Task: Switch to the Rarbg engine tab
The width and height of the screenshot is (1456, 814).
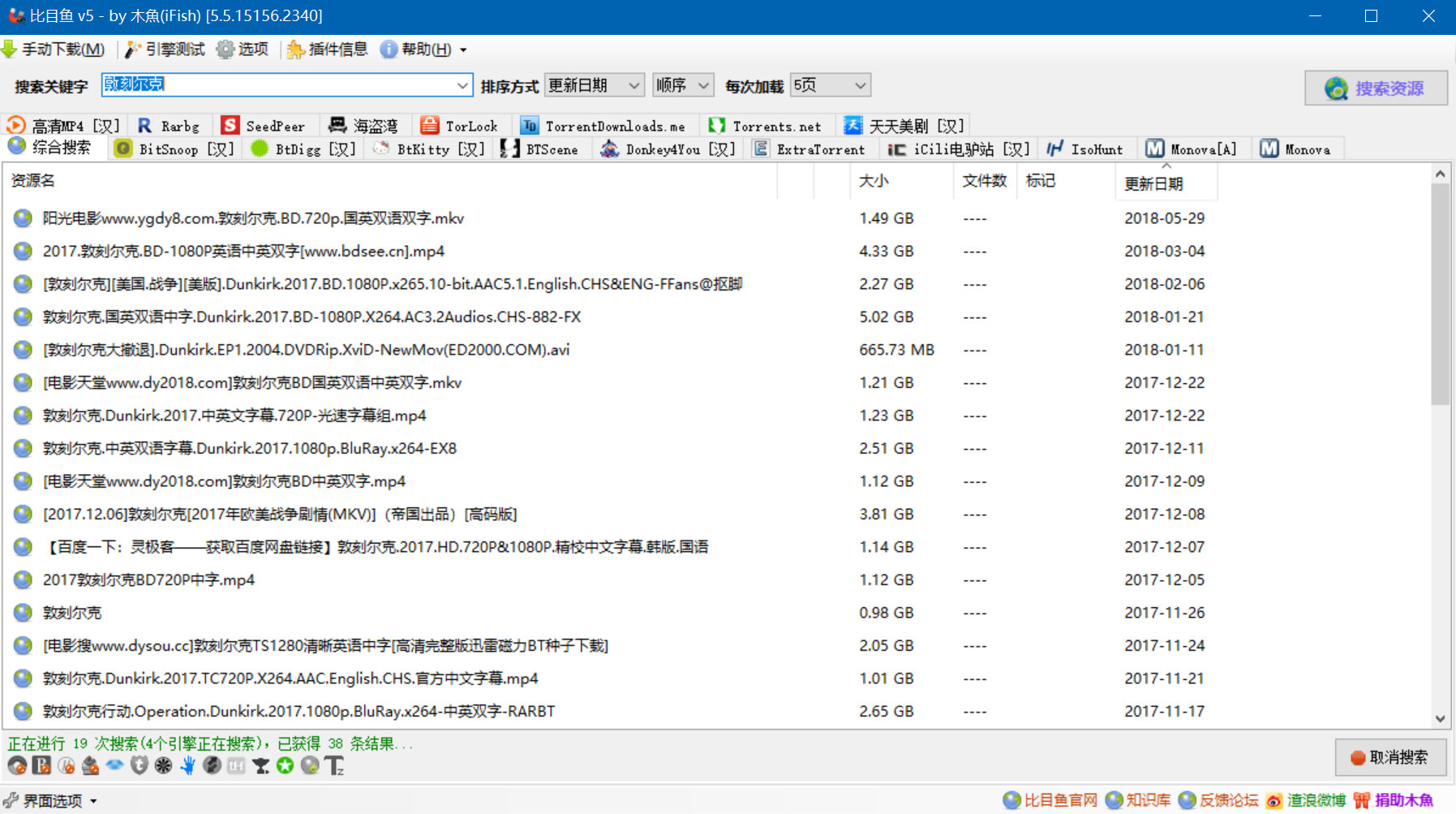Action: point(170,124)
